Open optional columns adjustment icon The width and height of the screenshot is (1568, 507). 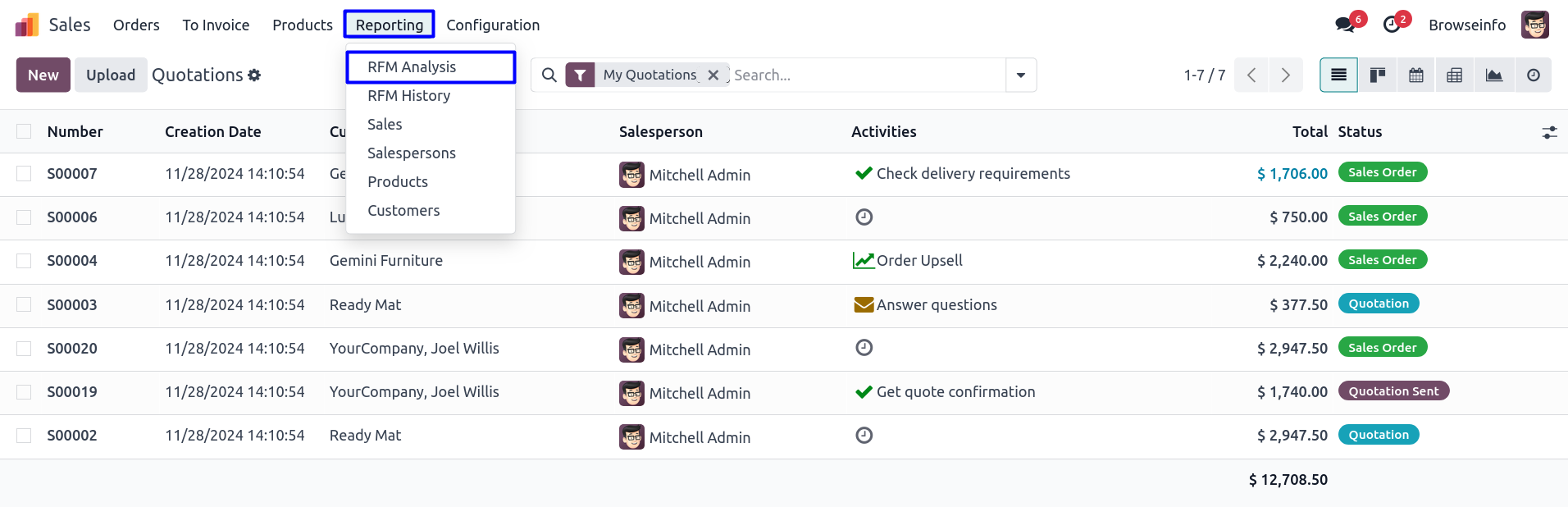(1549, 132)
